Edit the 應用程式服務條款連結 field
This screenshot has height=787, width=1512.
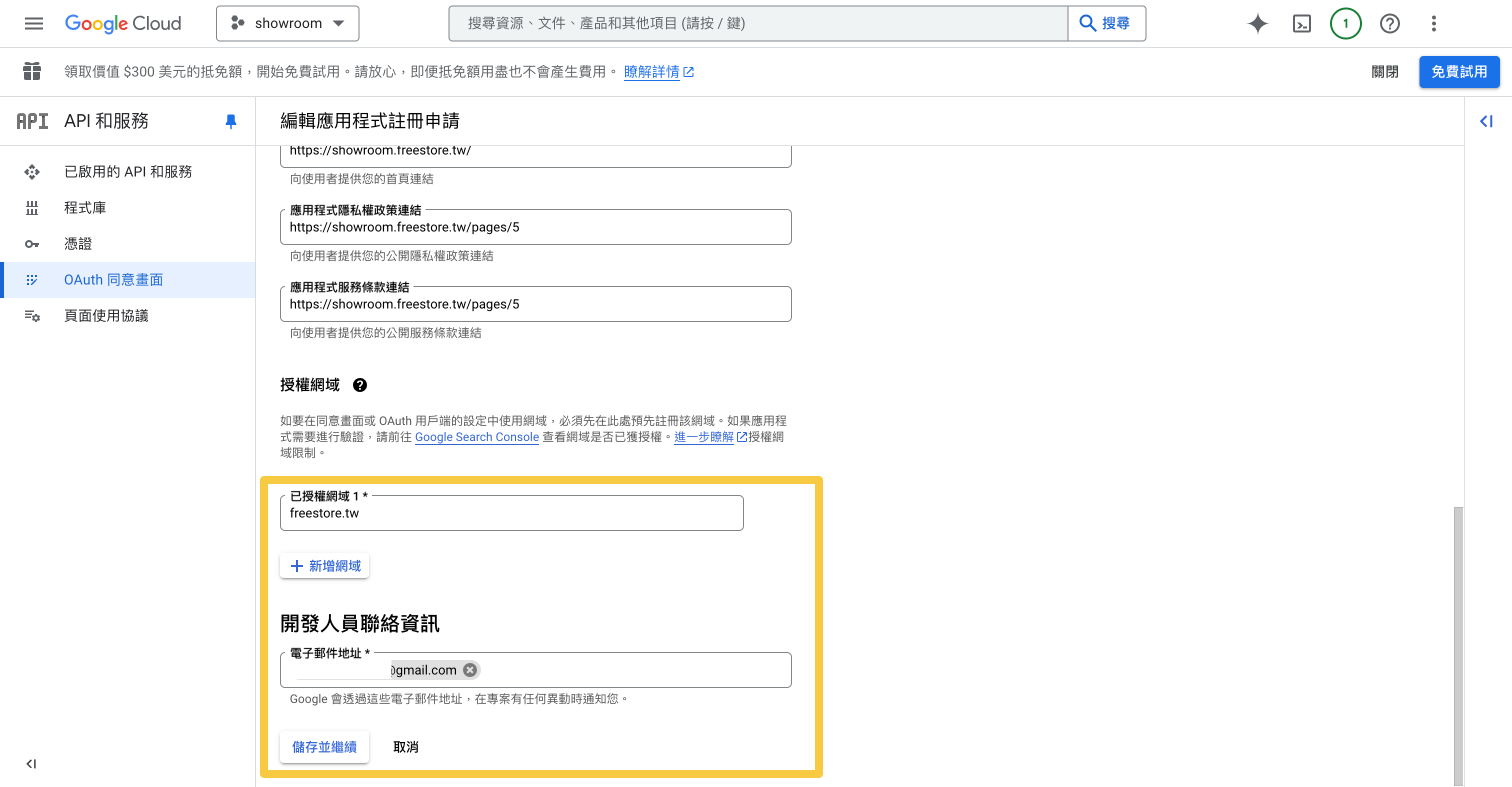(536, 304)
